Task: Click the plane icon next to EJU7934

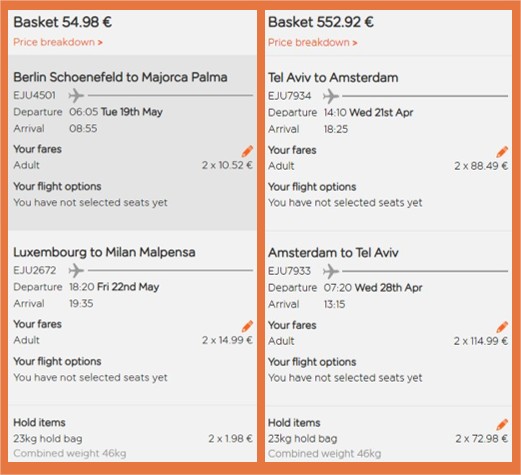Action: point(331,96)
